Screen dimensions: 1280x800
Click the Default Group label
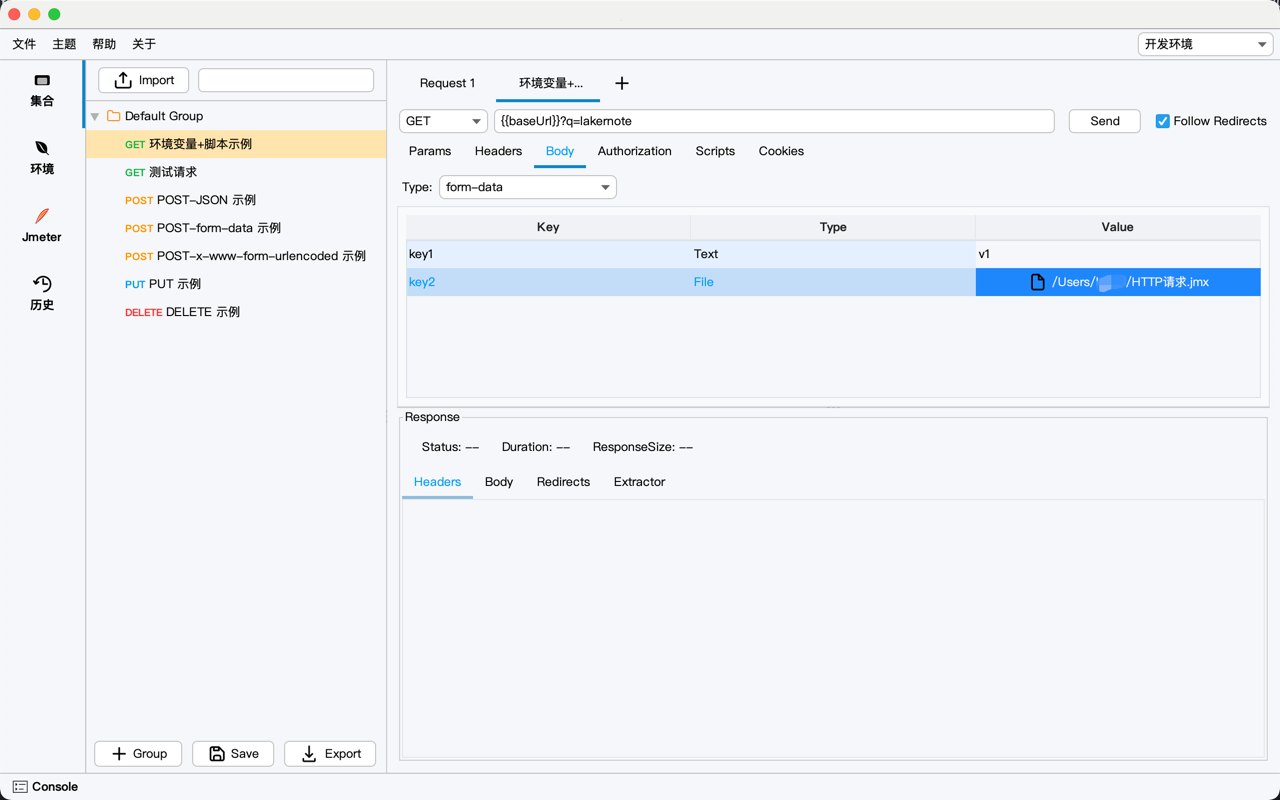tap(164, 116)
